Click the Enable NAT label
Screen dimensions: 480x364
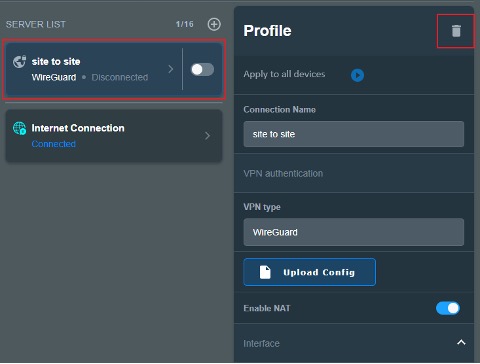[267, 308]
